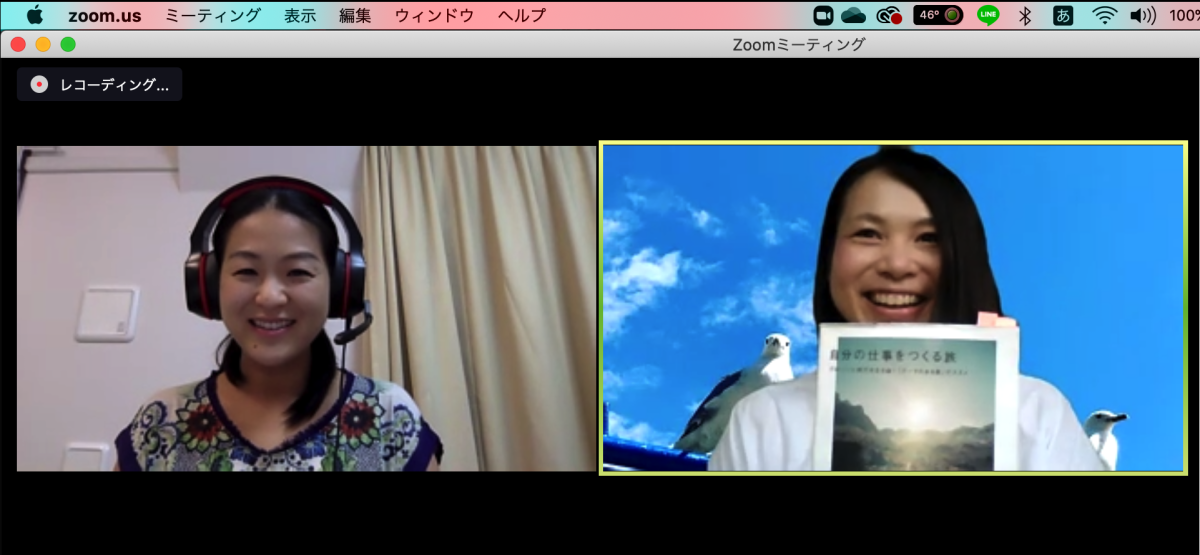Open the volume control in menu bar
Screen dimensions: 1200x555
[x=1142, y=15]
